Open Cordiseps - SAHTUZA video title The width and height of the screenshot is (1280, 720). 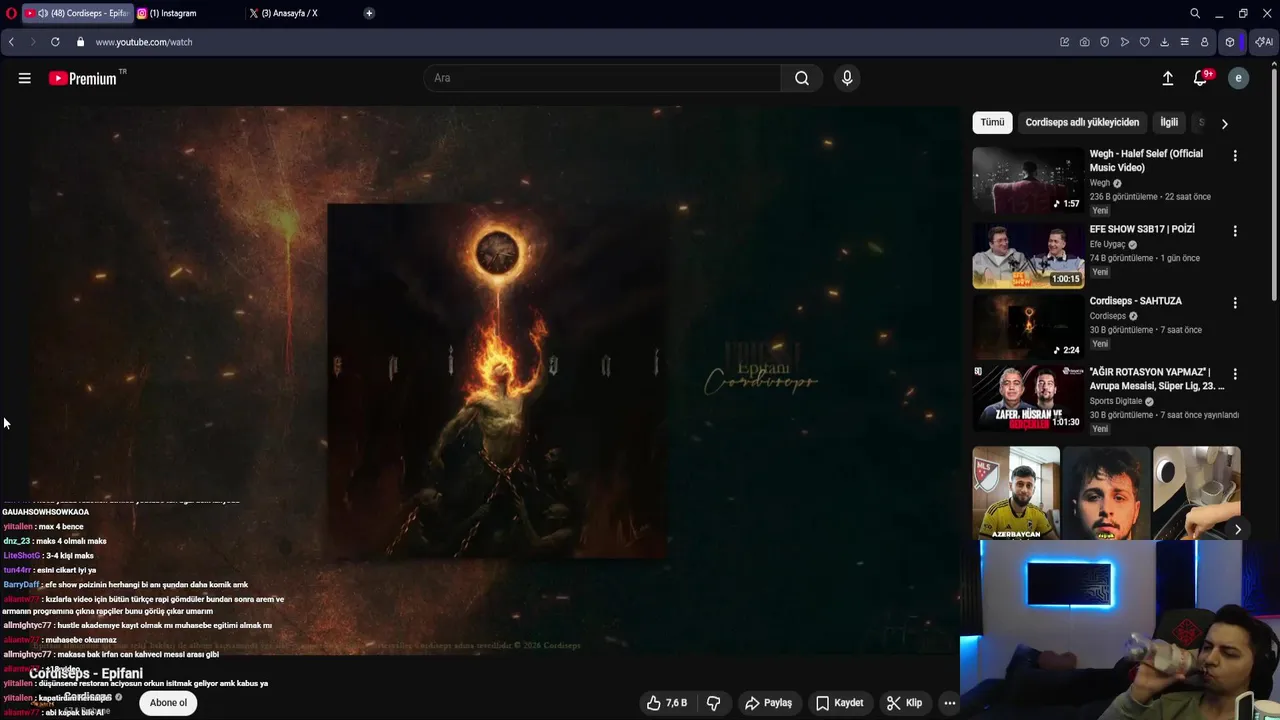(x=1136, y=301)
